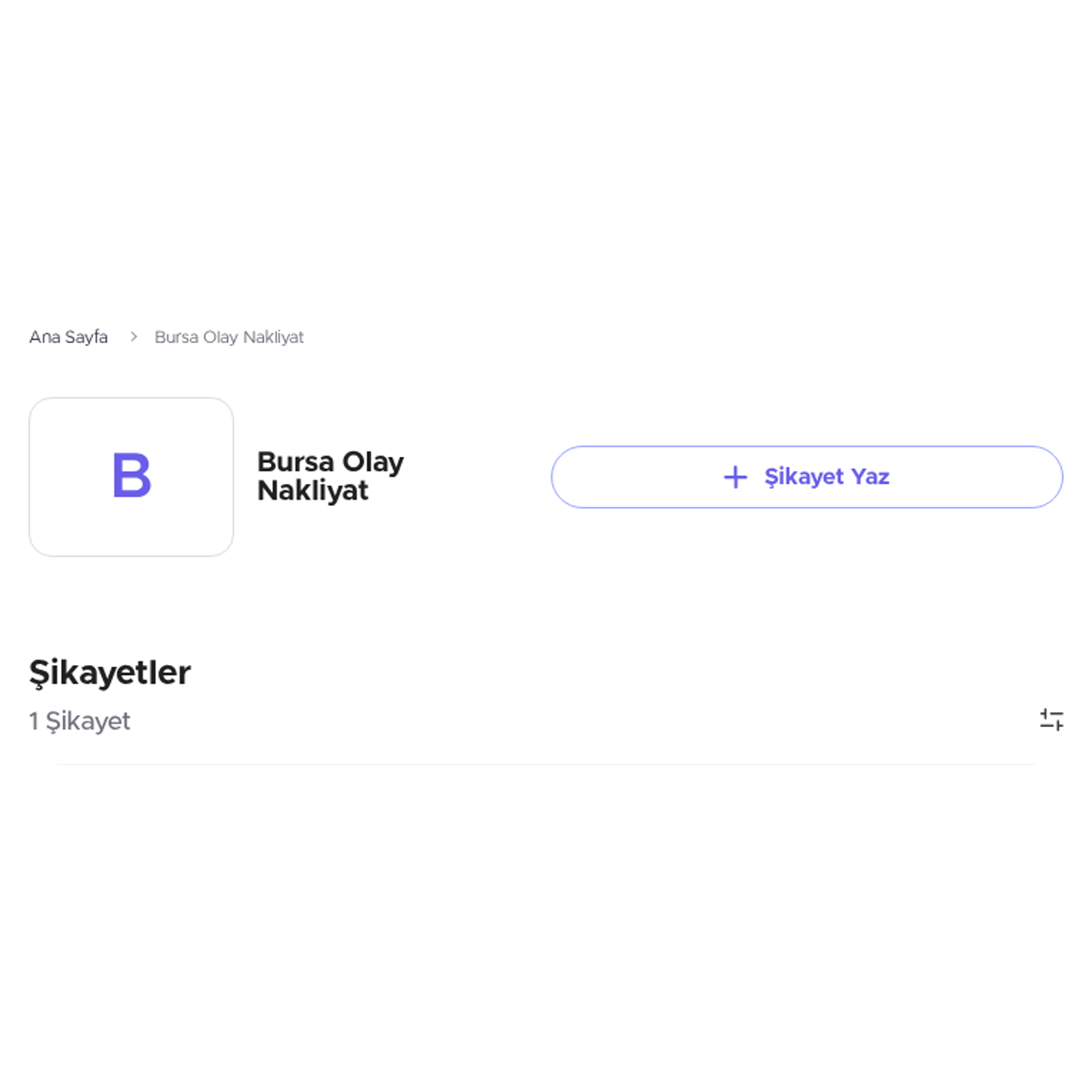
Task: Click the breadcrumb chevron separator
Action: [133, 337]
